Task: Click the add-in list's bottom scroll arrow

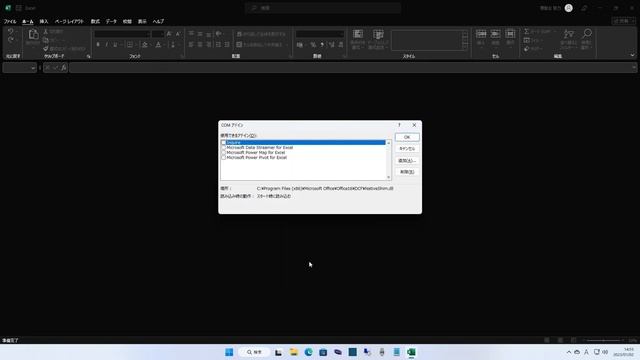Action: [389, 177]
